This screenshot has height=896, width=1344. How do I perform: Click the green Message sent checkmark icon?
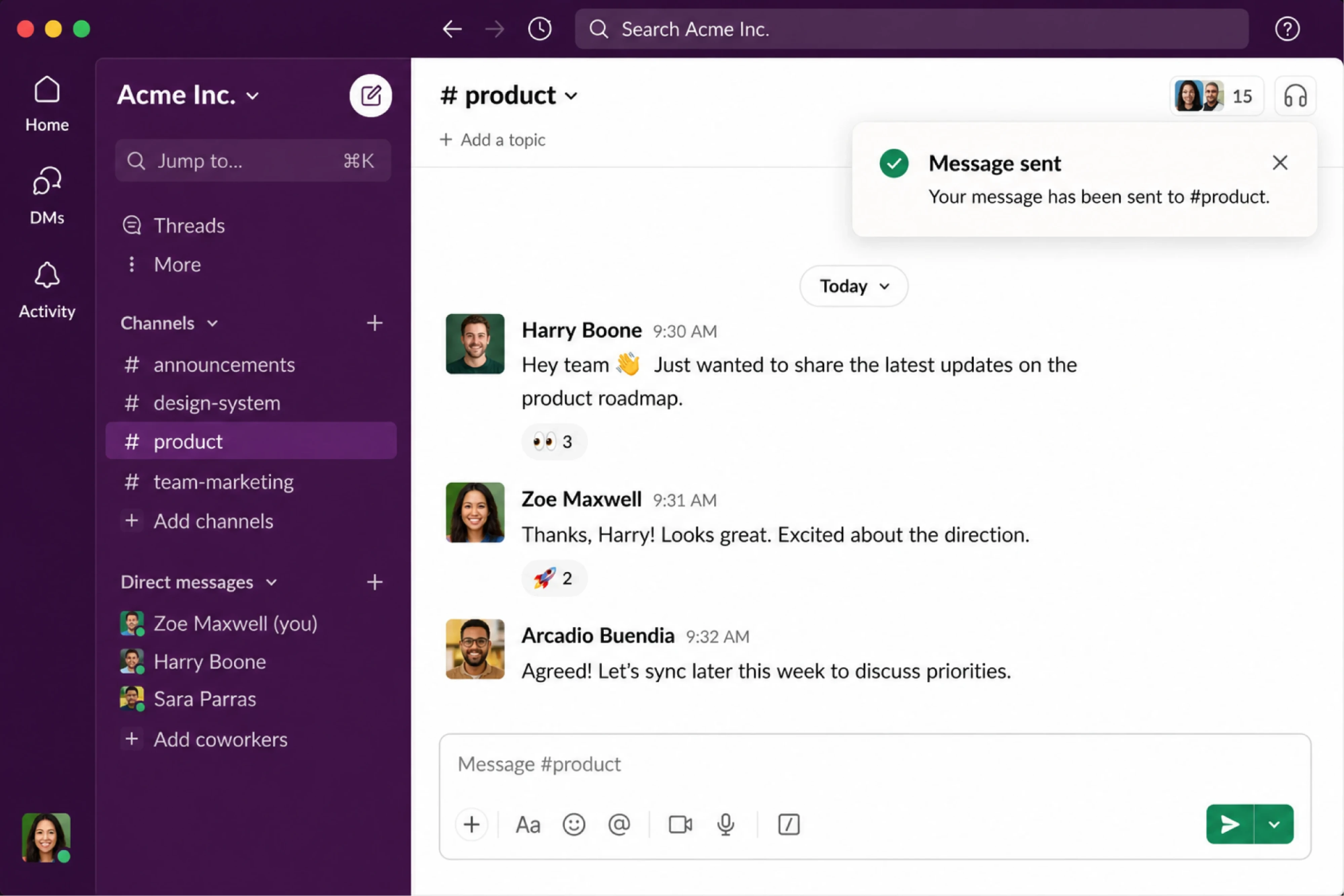pos(894,163)
